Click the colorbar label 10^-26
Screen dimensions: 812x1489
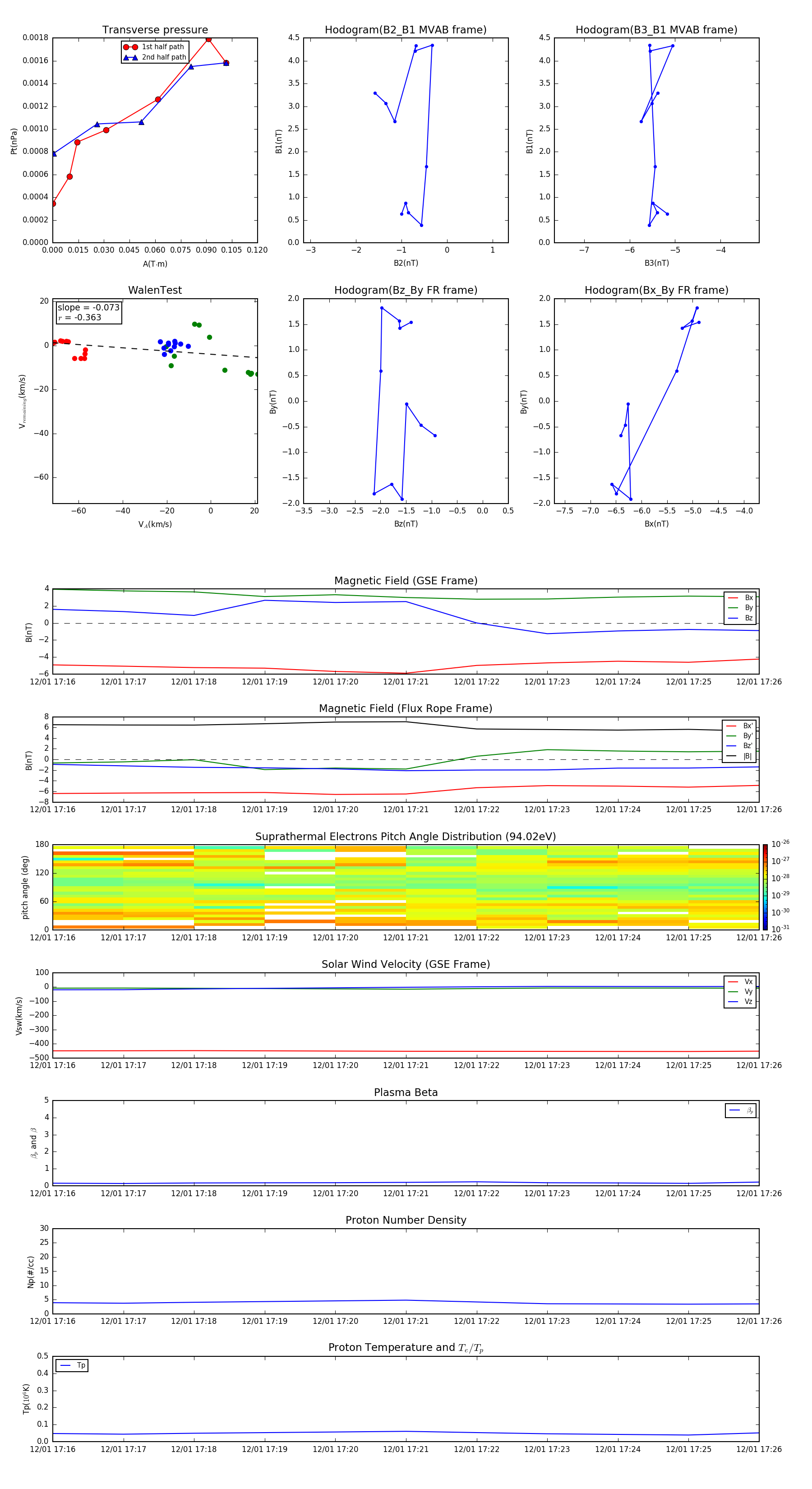pos(780,844)
